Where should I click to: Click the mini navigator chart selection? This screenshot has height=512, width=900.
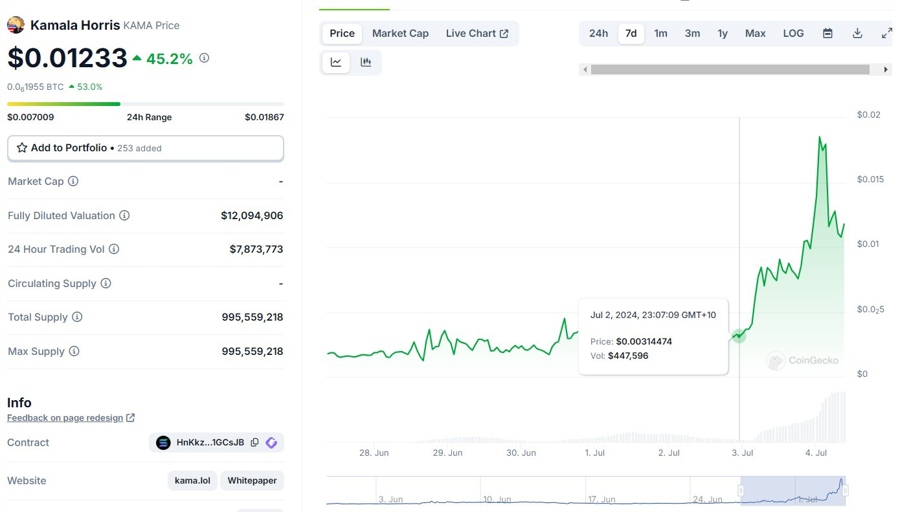793,490
